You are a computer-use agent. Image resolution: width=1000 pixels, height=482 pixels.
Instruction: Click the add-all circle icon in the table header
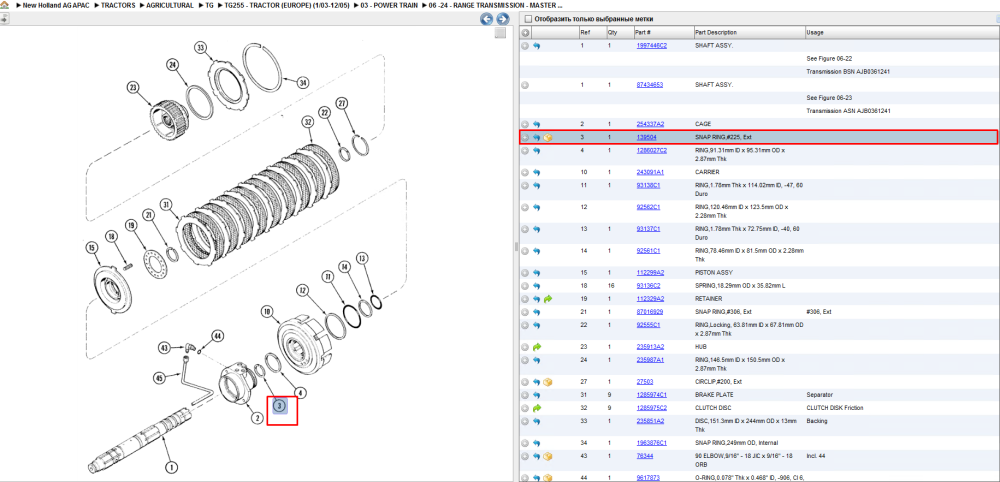point(525,33)
